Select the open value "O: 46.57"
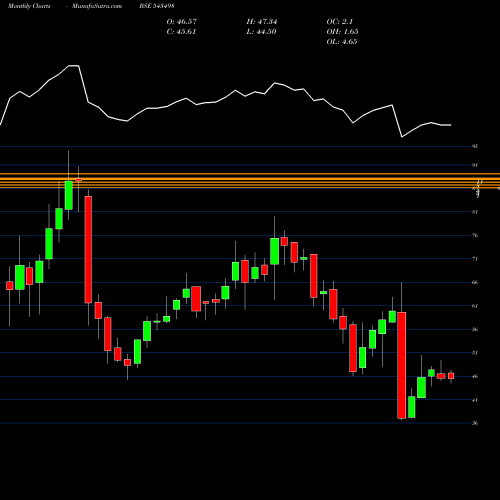500x500 pixels. click(182, 22)
